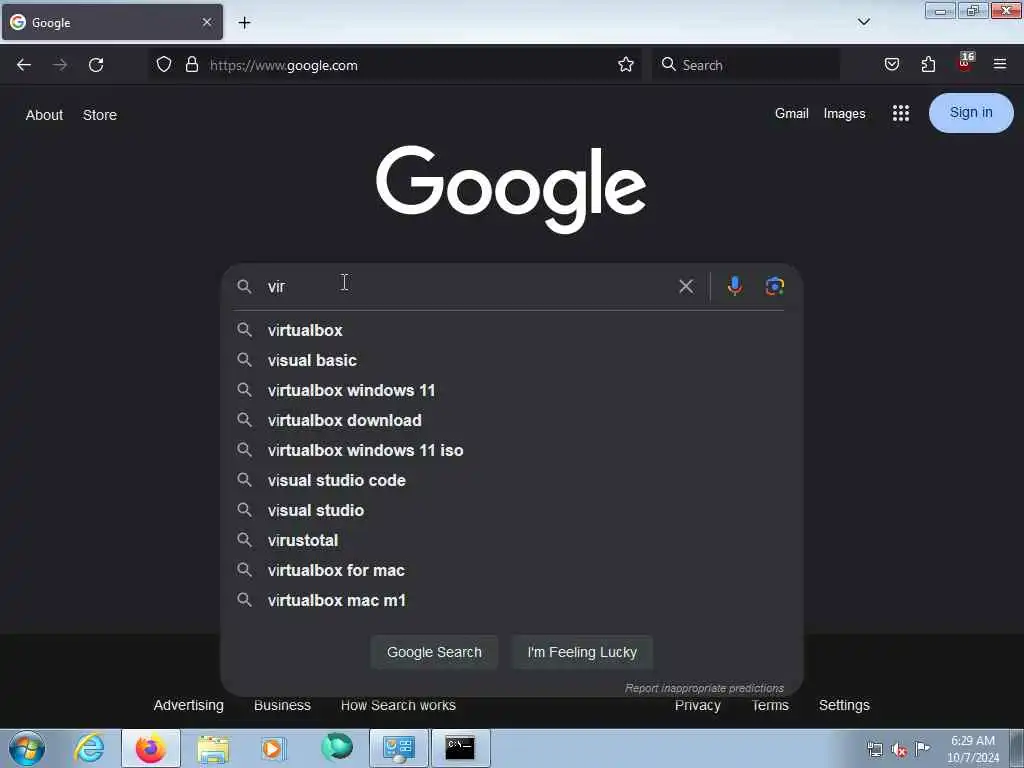
Task: Open Report inappropriate predictions link
Action: click(x=704, y=688)
